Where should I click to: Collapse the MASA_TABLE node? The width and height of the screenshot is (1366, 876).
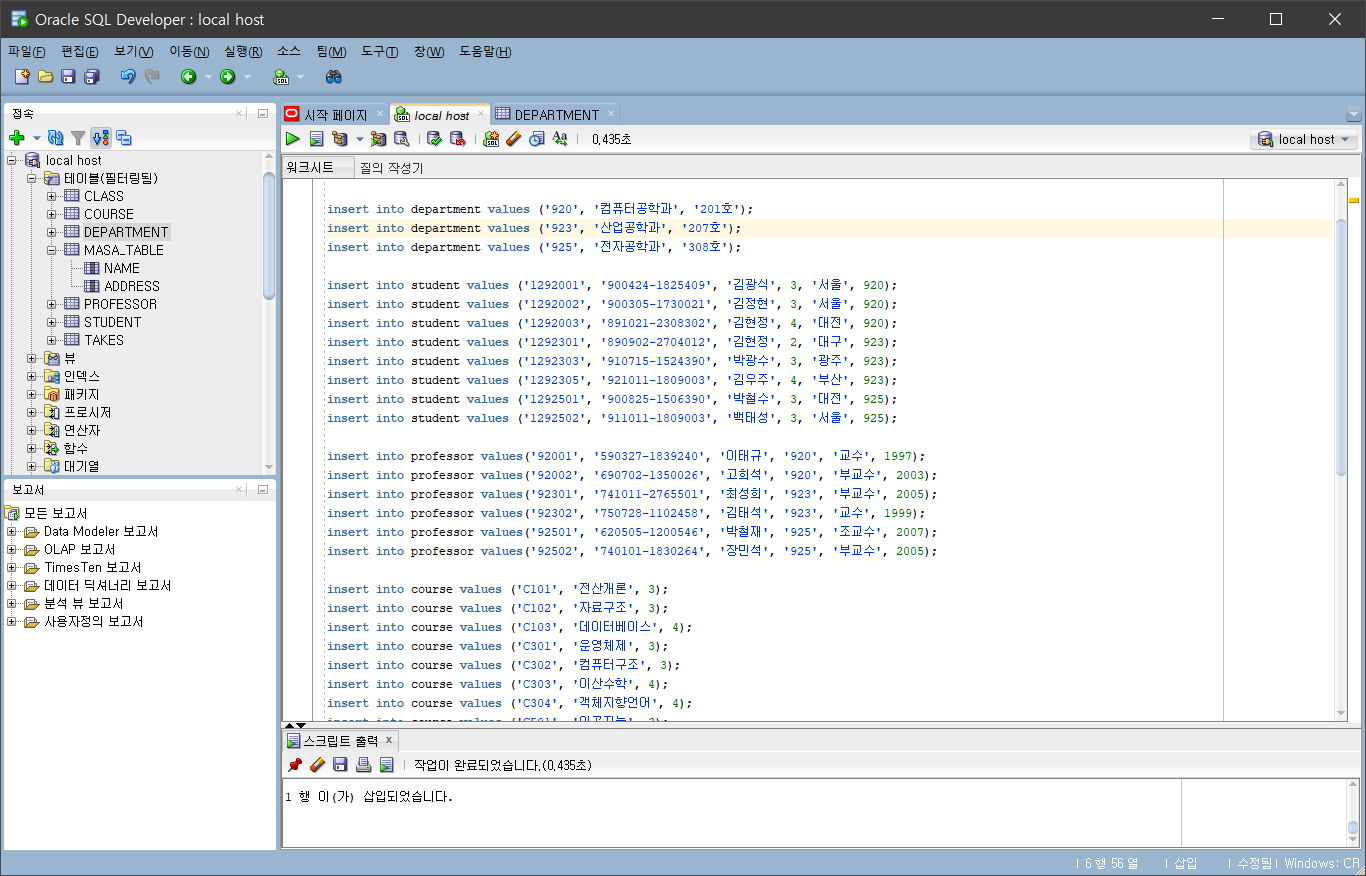[x=53, y=249]
